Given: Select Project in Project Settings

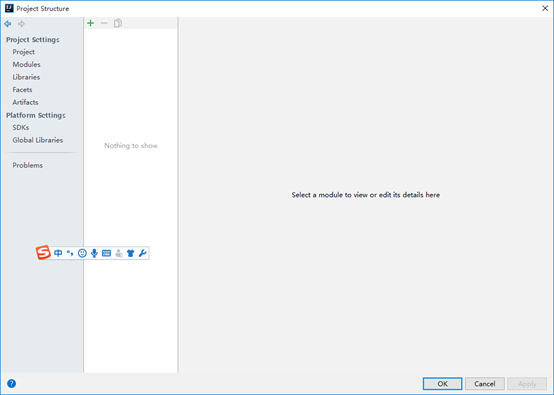Looking at the screenshot, I should coord(24,52).
